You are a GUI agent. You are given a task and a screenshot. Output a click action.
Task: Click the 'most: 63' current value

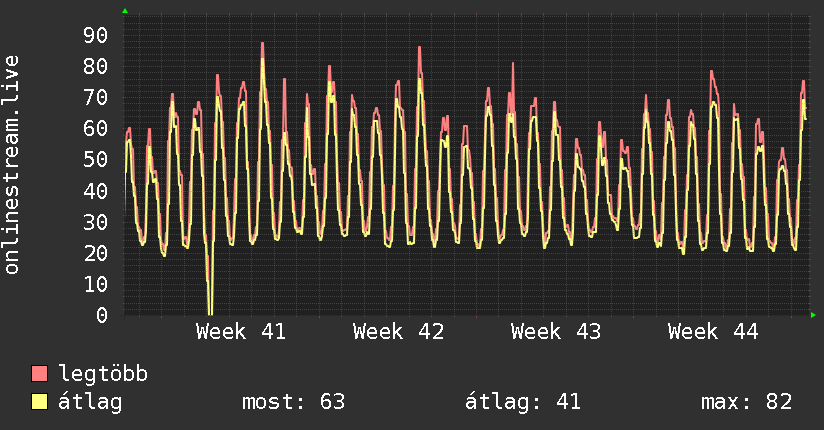tap(293, 402)
